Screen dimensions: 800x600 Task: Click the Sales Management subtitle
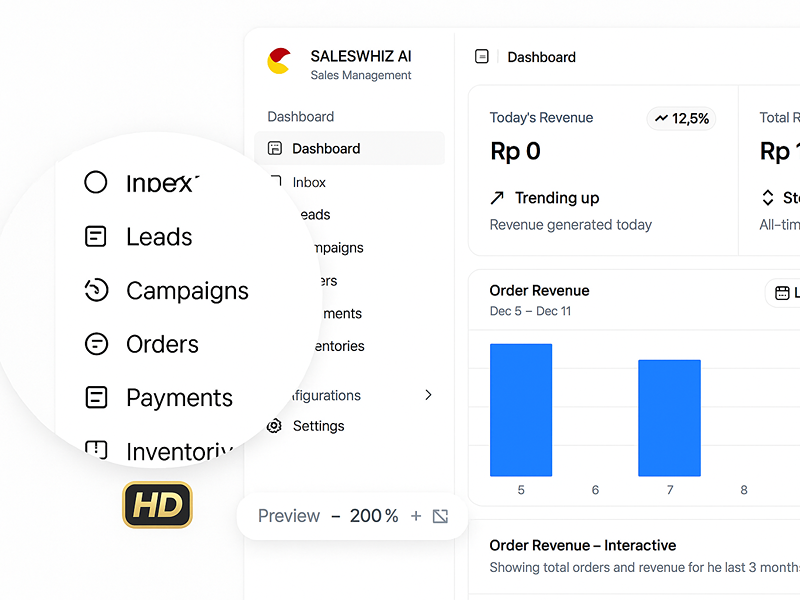click(361, 75)
